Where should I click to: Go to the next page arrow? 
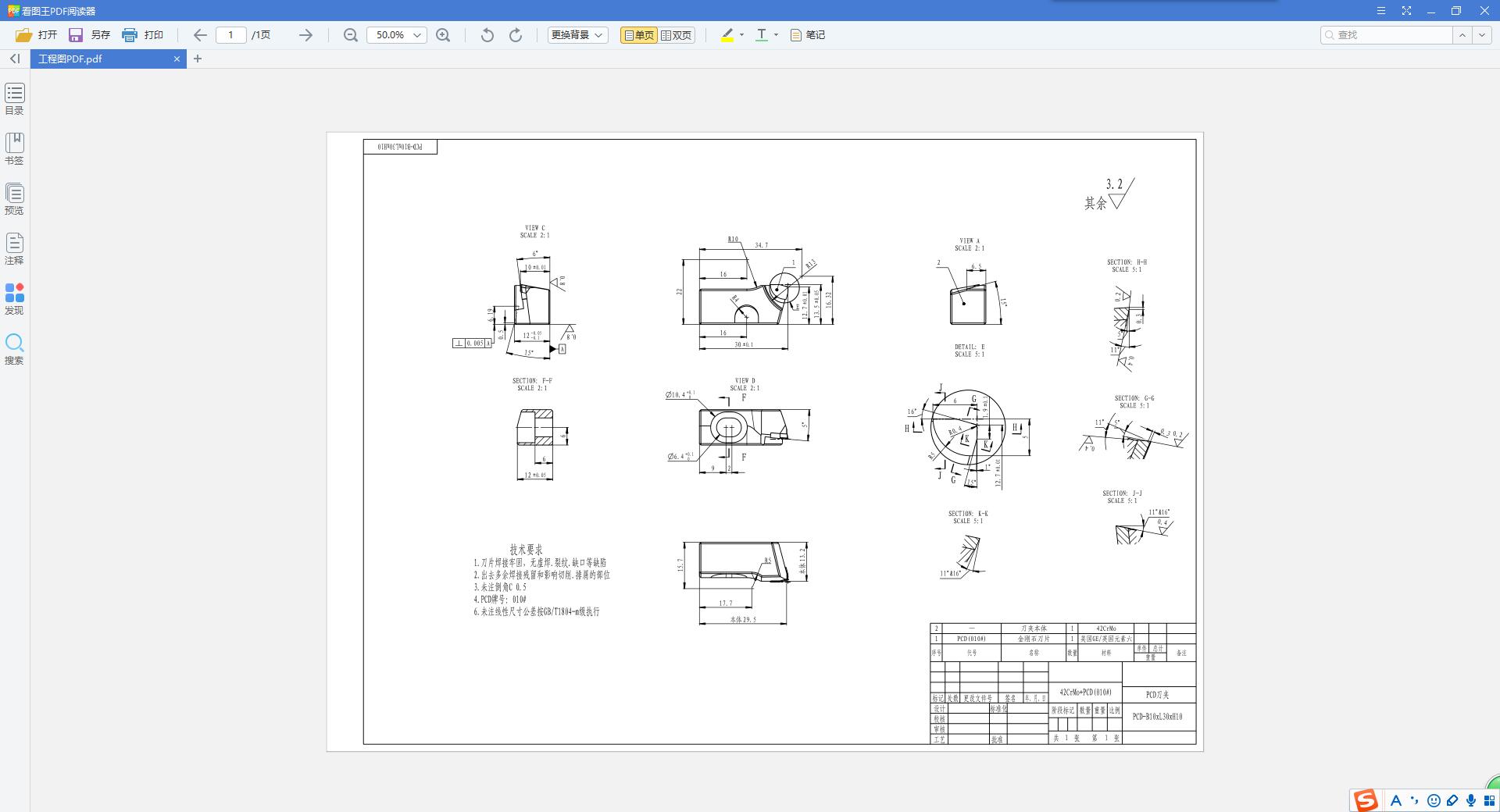305,35
